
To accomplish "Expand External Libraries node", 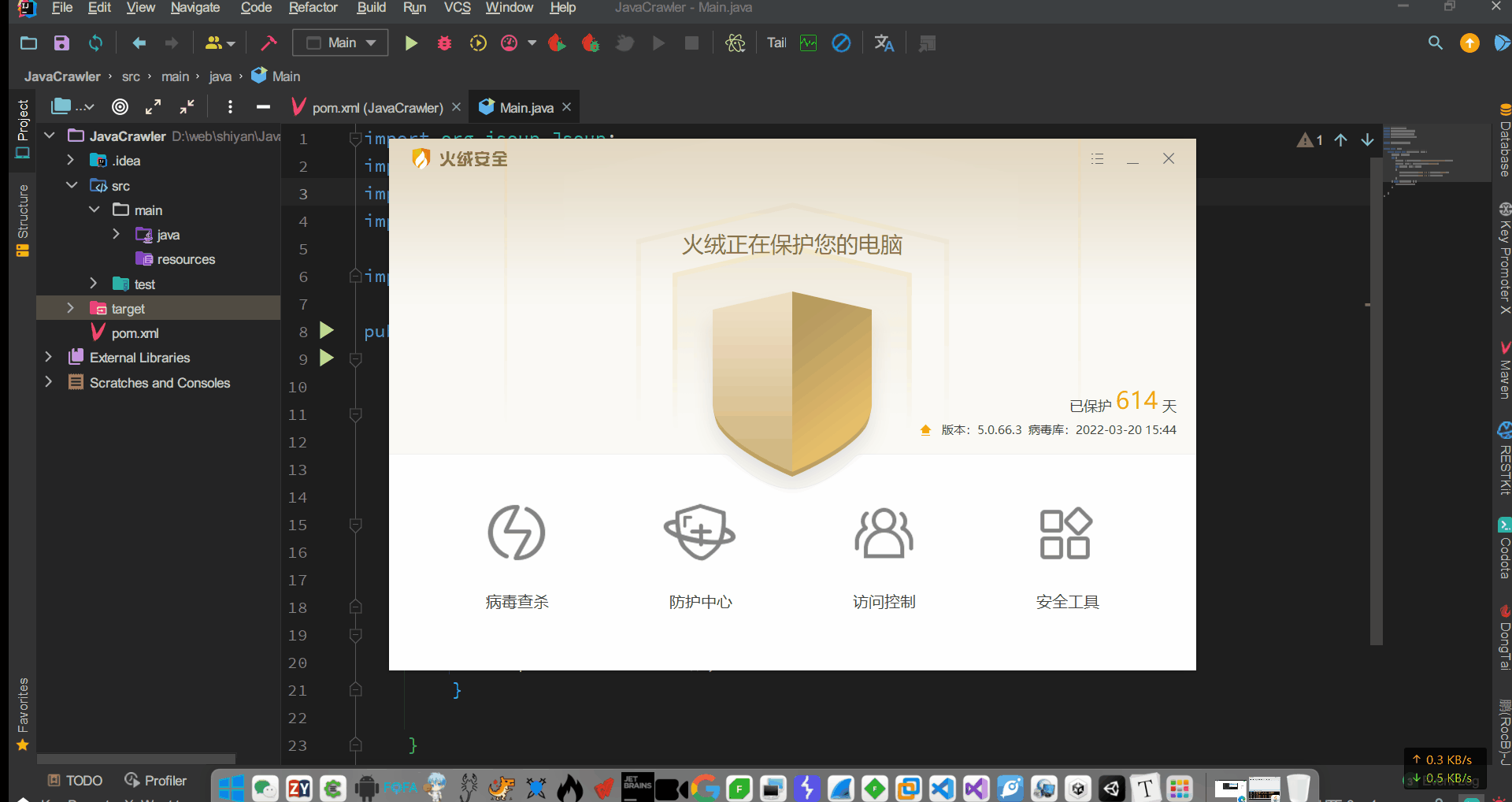I will pyautogui.click(x=49, y=357).
